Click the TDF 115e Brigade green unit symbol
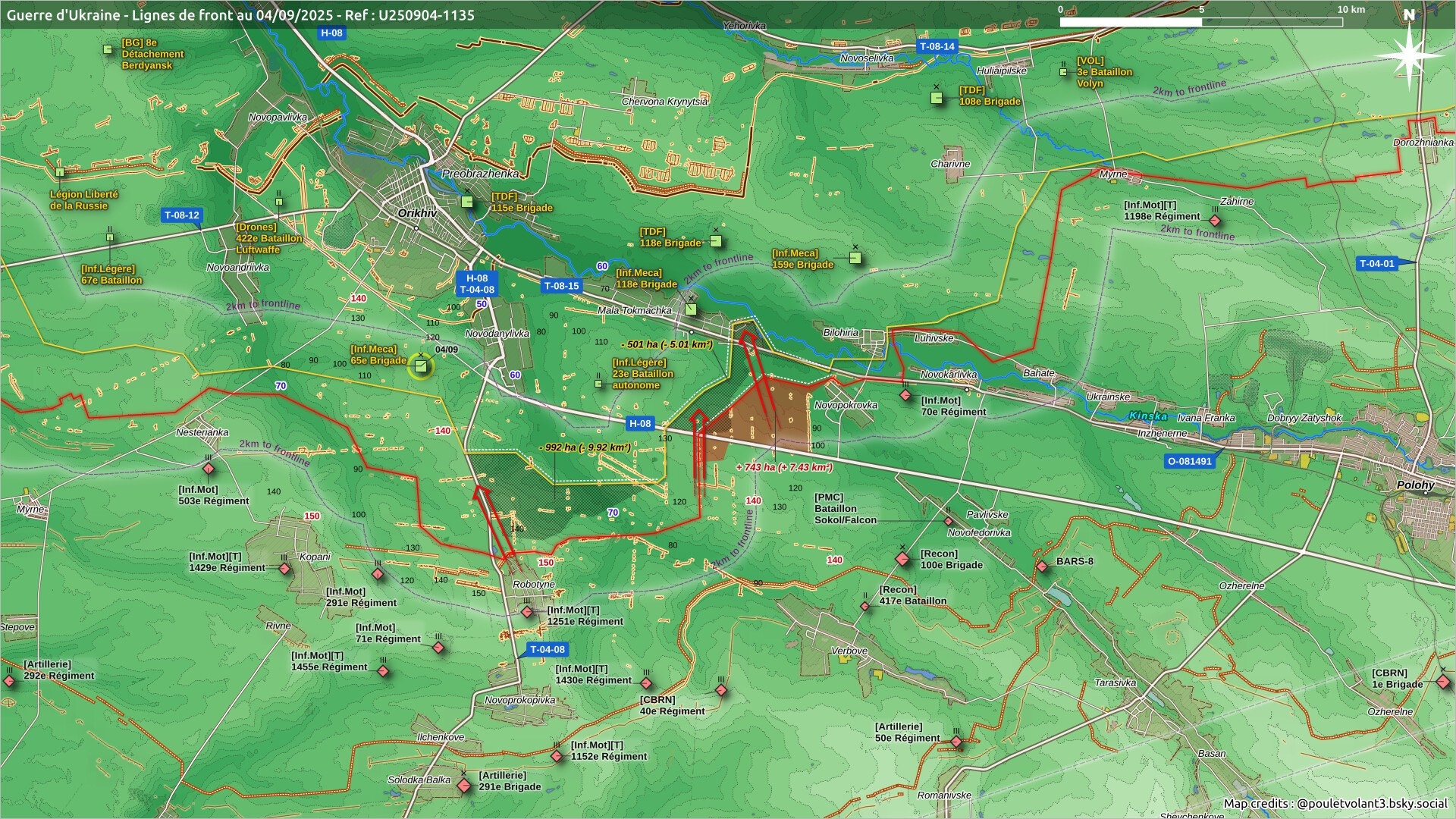 pyautogui.click(x=468, y=202)
